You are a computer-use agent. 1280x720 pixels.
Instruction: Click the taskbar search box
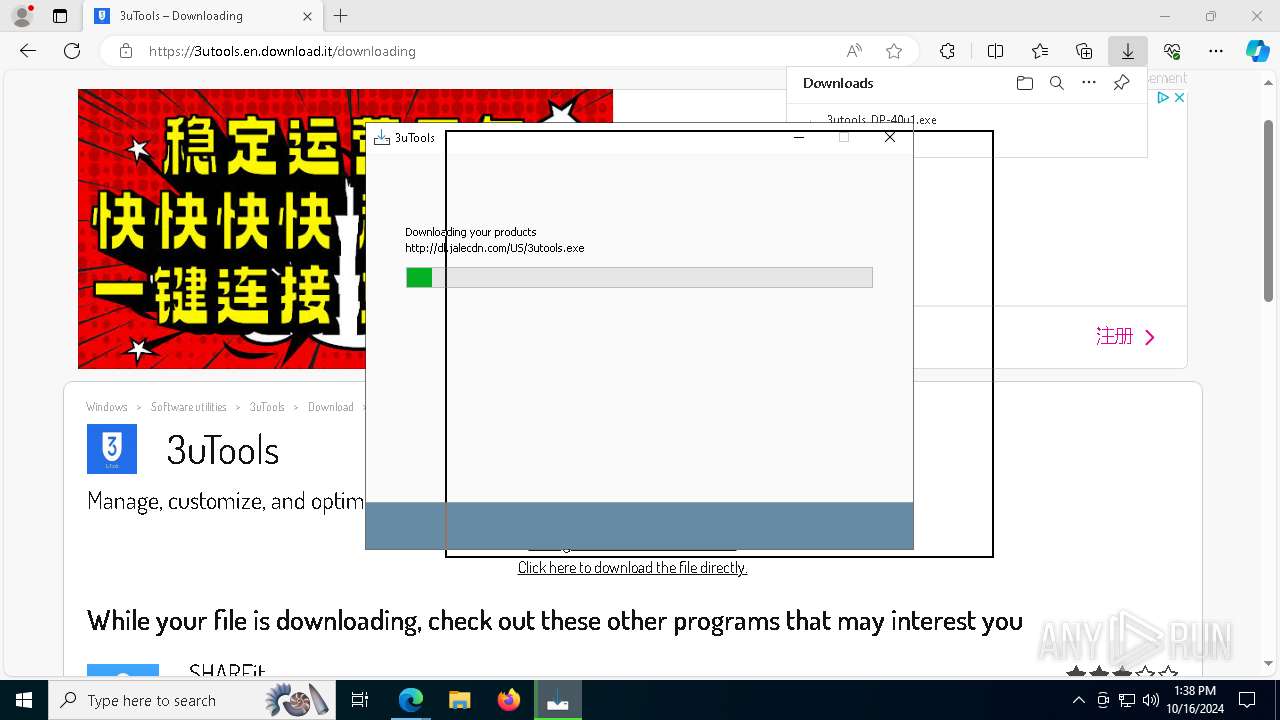tap(190, 700)
